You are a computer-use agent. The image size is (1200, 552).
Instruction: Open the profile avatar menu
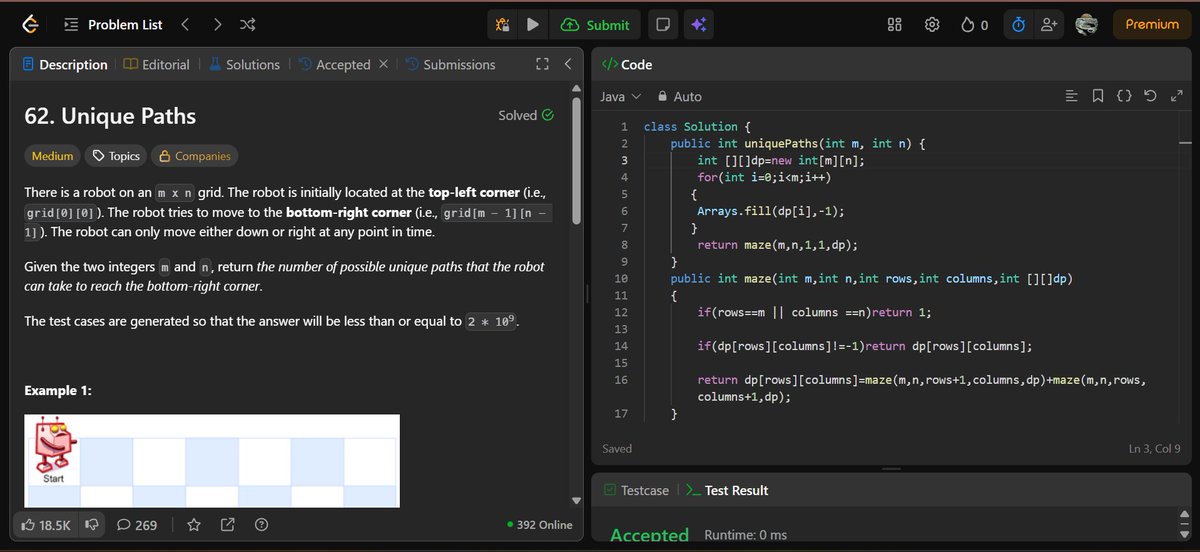coord(1087,25)
